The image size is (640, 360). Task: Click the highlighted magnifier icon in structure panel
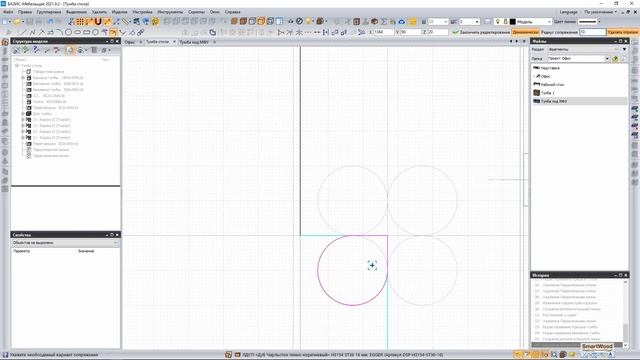[x=70, y=50]
